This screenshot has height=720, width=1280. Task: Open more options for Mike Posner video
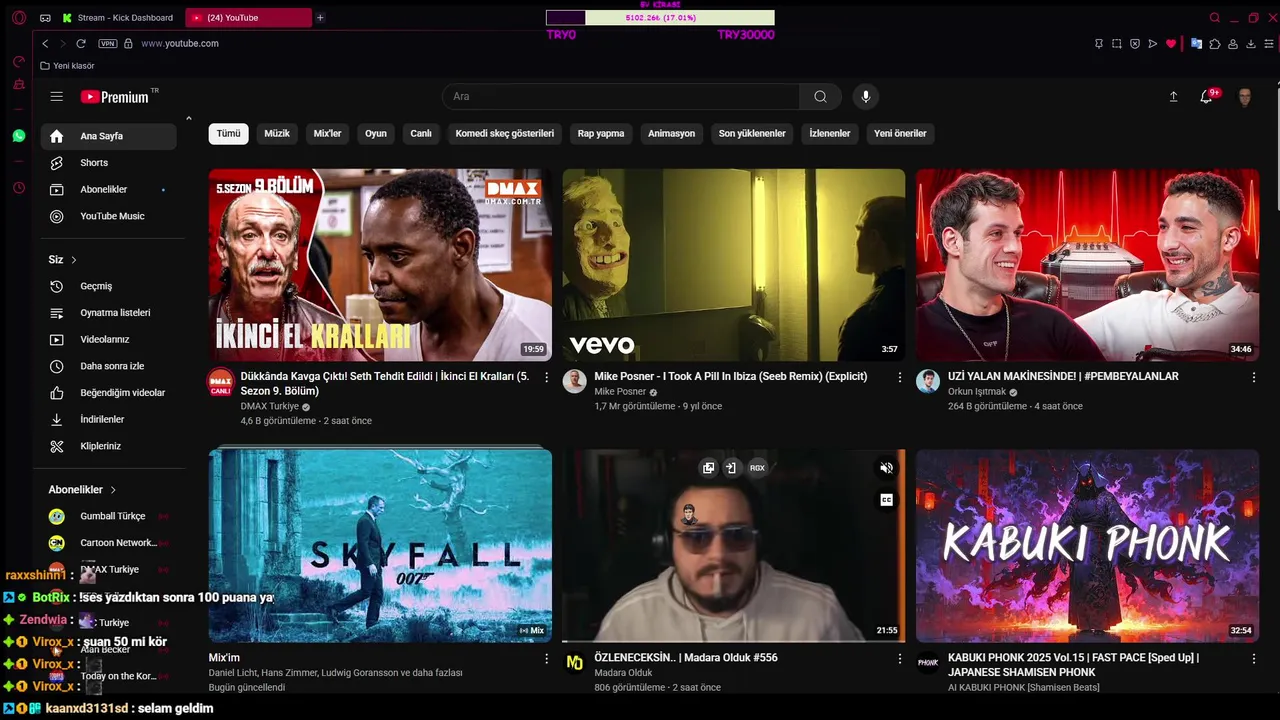(x=900, y=377)
